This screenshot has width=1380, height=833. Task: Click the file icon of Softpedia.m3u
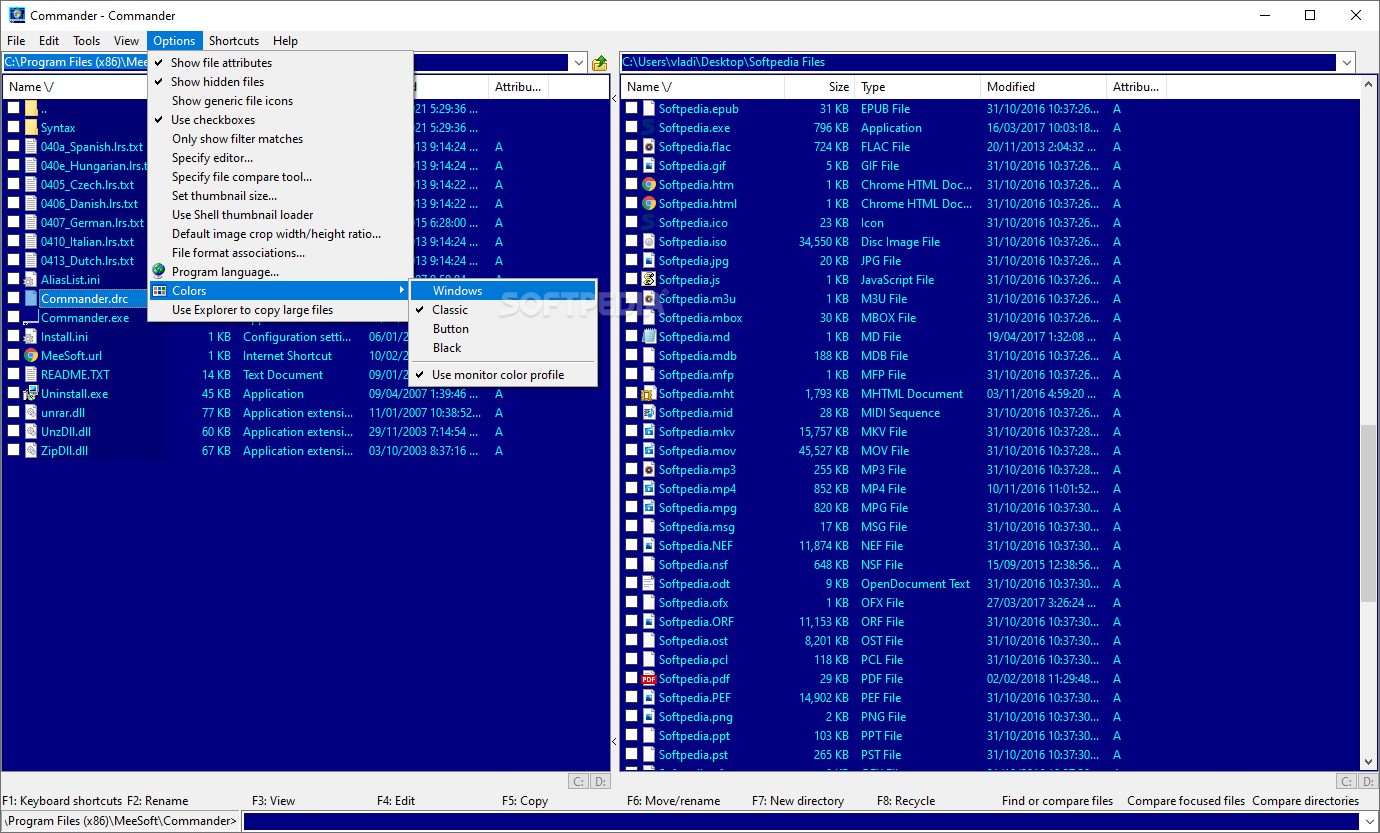[x=649, y=299]
